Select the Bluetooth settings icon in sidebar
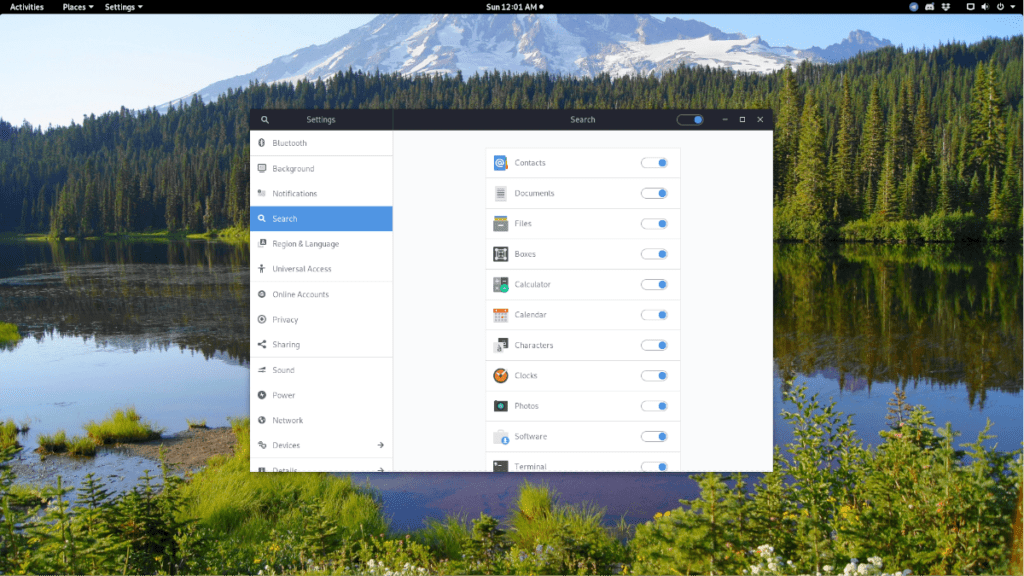Viewport: 1024px width, 576px height. coord(266,142)
